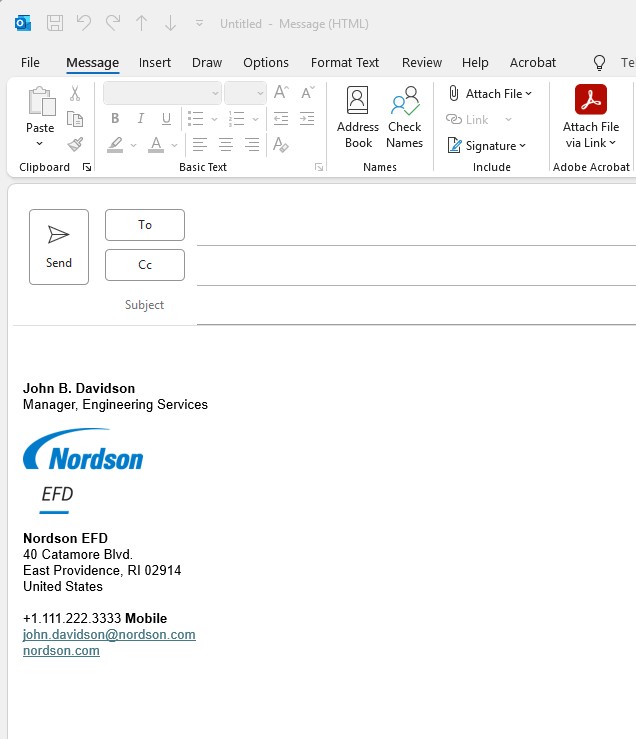Open the Acrobat tab
The width and height of the screenshot is (636, 739).
click(533, 63)
